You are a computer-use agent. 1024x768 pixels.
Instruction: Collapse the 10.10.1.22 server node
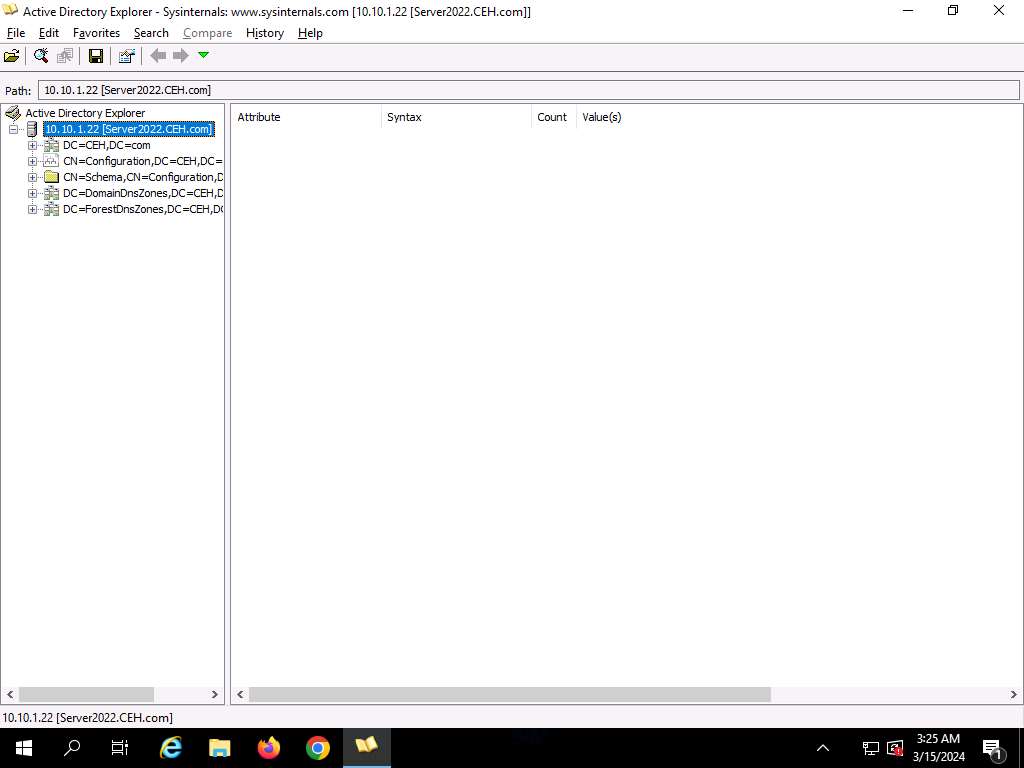tap(13, 129)
